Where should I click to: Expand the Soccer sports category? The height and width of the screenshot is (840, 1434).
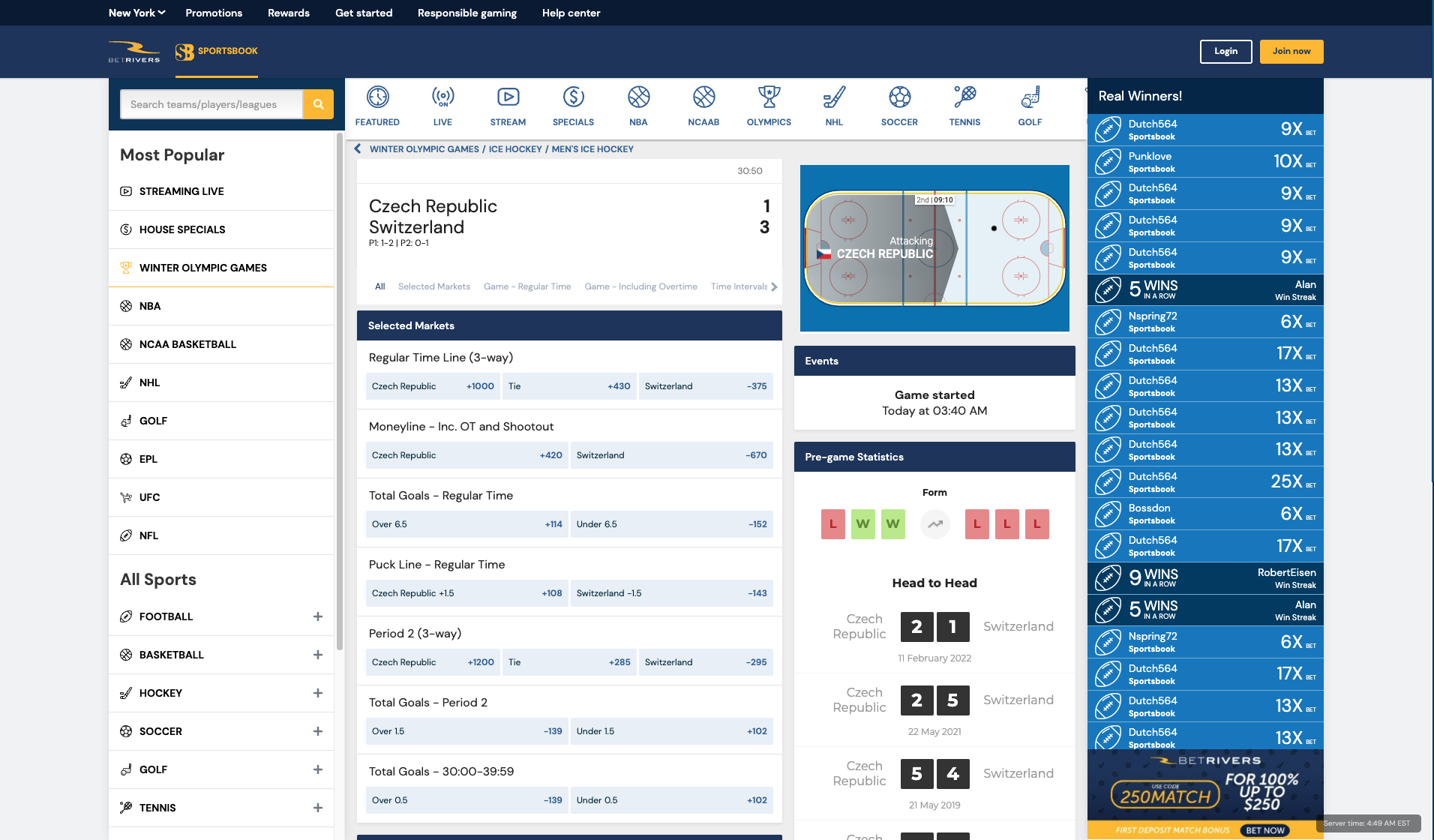click(x=318, y=731)
